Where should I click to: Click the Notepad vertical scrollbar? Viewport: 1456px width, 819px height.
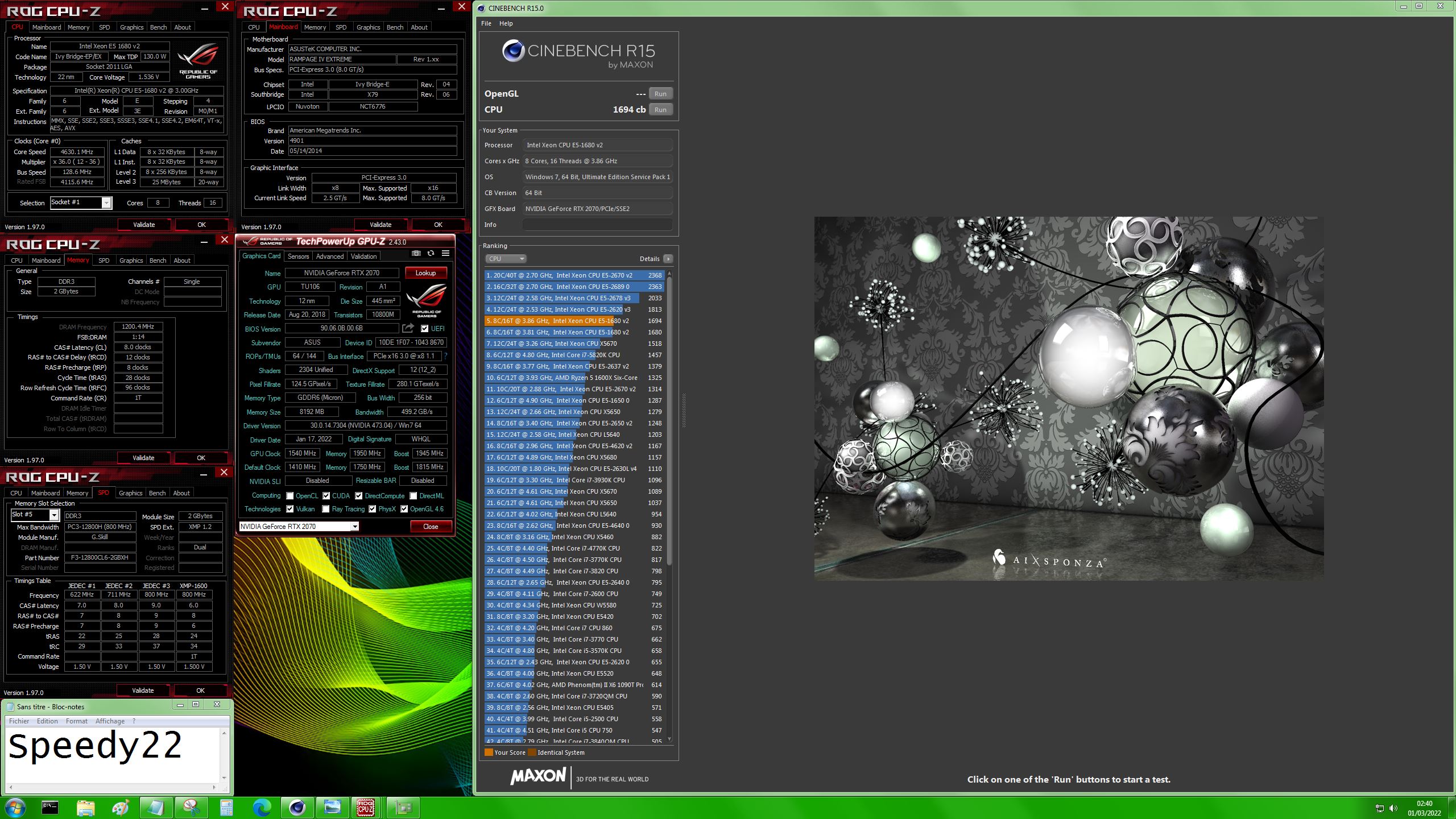pos(224,755)
